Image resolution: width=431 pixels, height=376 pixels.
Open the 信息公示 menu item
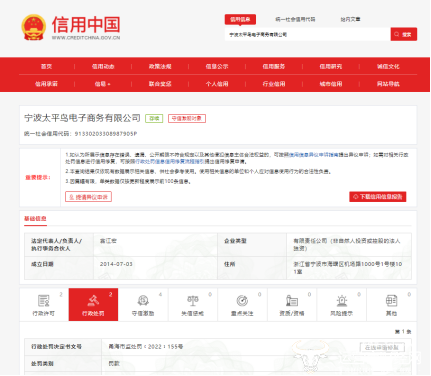[x=217, y=66]
